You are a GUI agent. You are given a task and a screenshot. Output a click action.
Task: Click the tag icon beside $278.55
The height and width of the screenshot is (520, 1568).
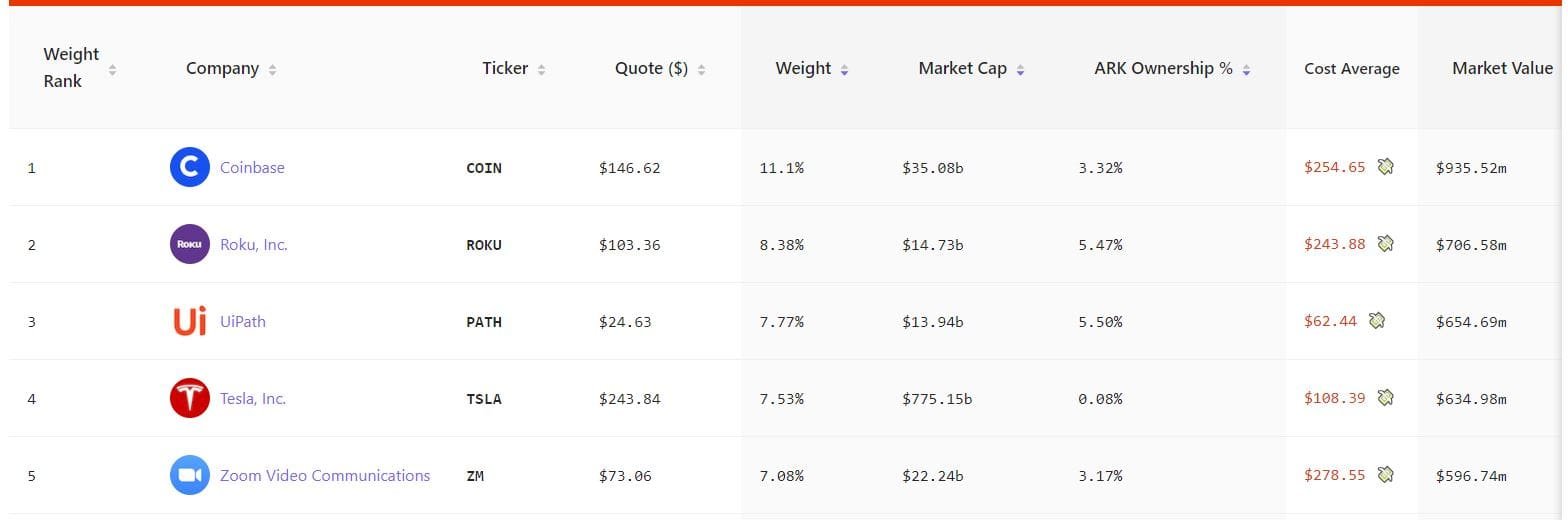[x=1385, y=475]
